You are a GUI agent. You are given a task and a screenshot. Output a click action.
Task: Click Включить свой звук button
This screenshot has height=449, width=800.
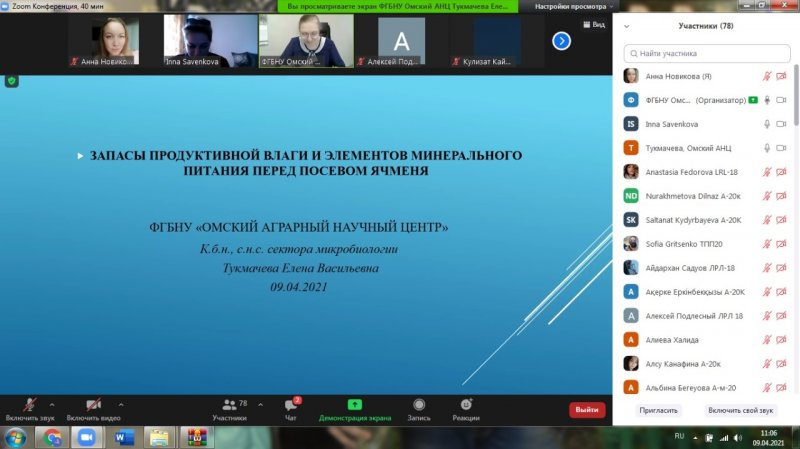(740, 410)
